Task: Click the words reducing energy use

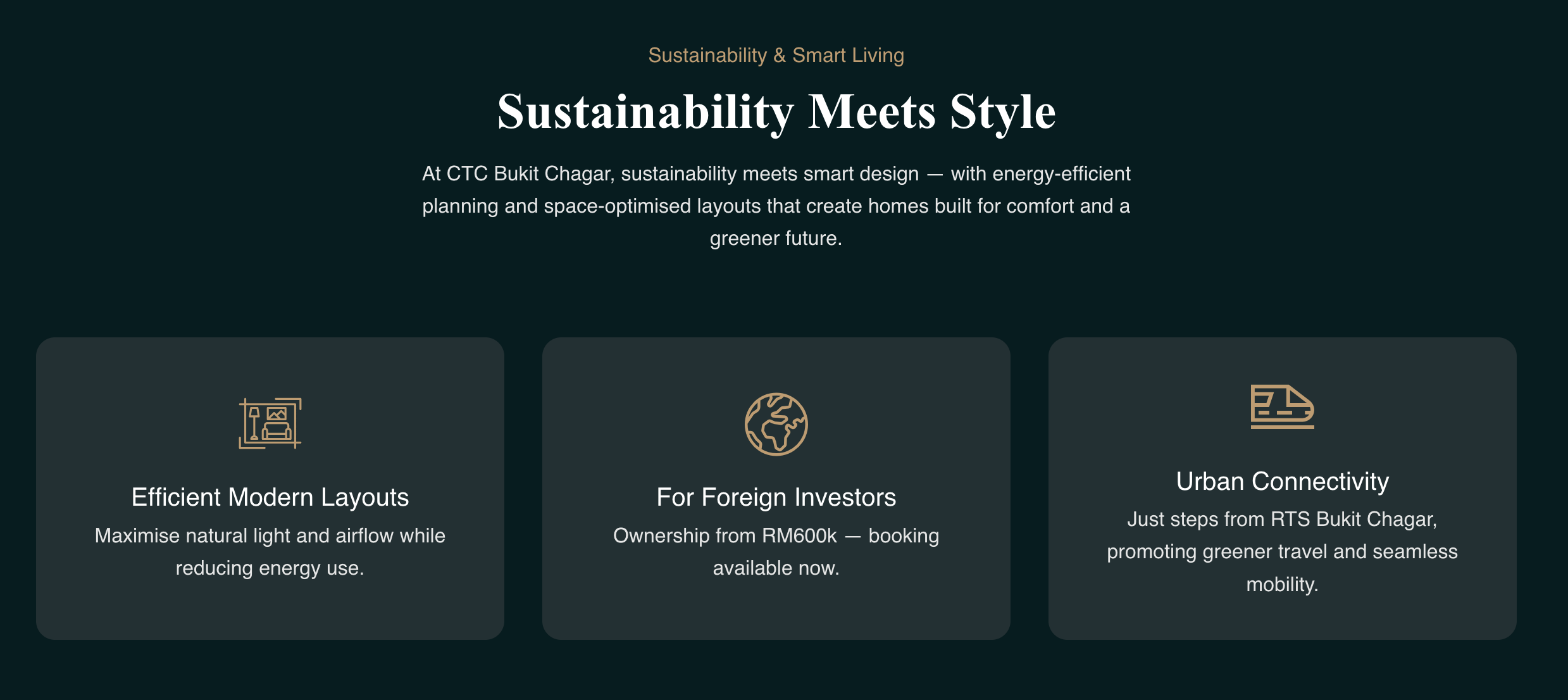Action: [x=270, y=568]
